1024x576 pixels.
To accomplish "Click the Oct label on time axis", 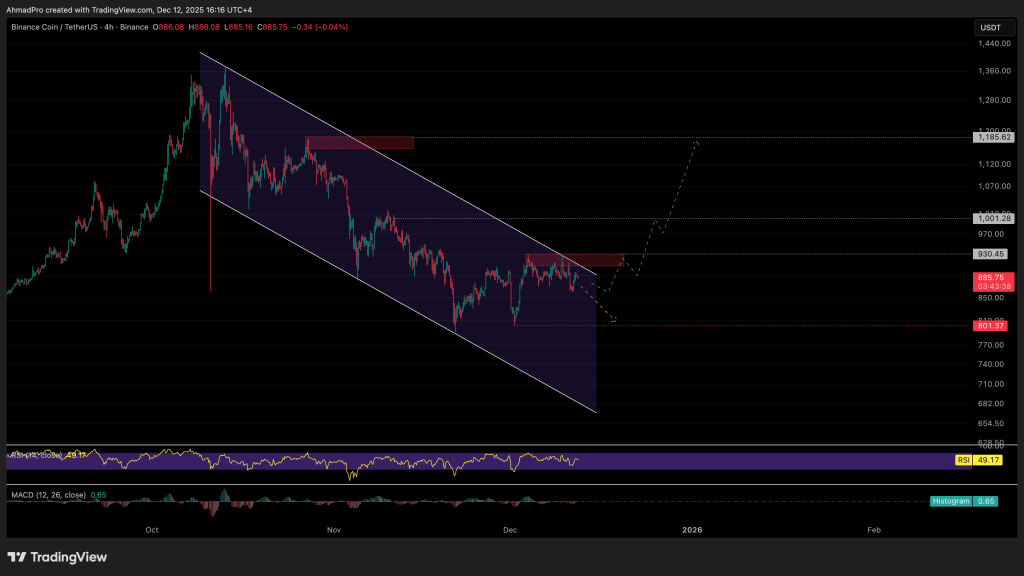I will point(152,529).
